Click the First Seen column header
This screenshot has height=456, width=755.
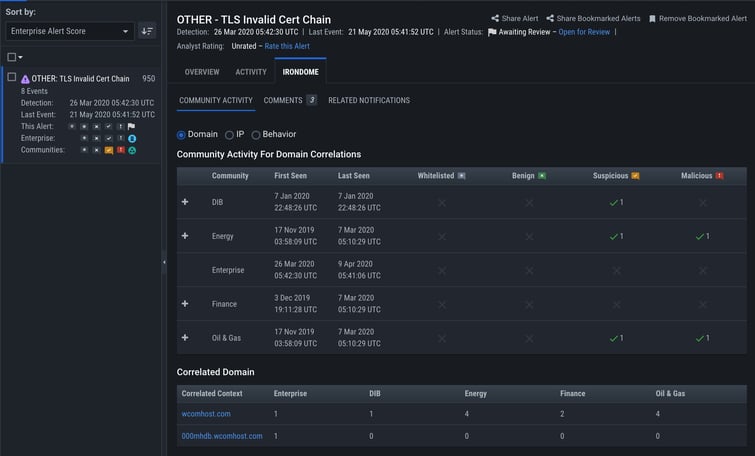[290, 176]
